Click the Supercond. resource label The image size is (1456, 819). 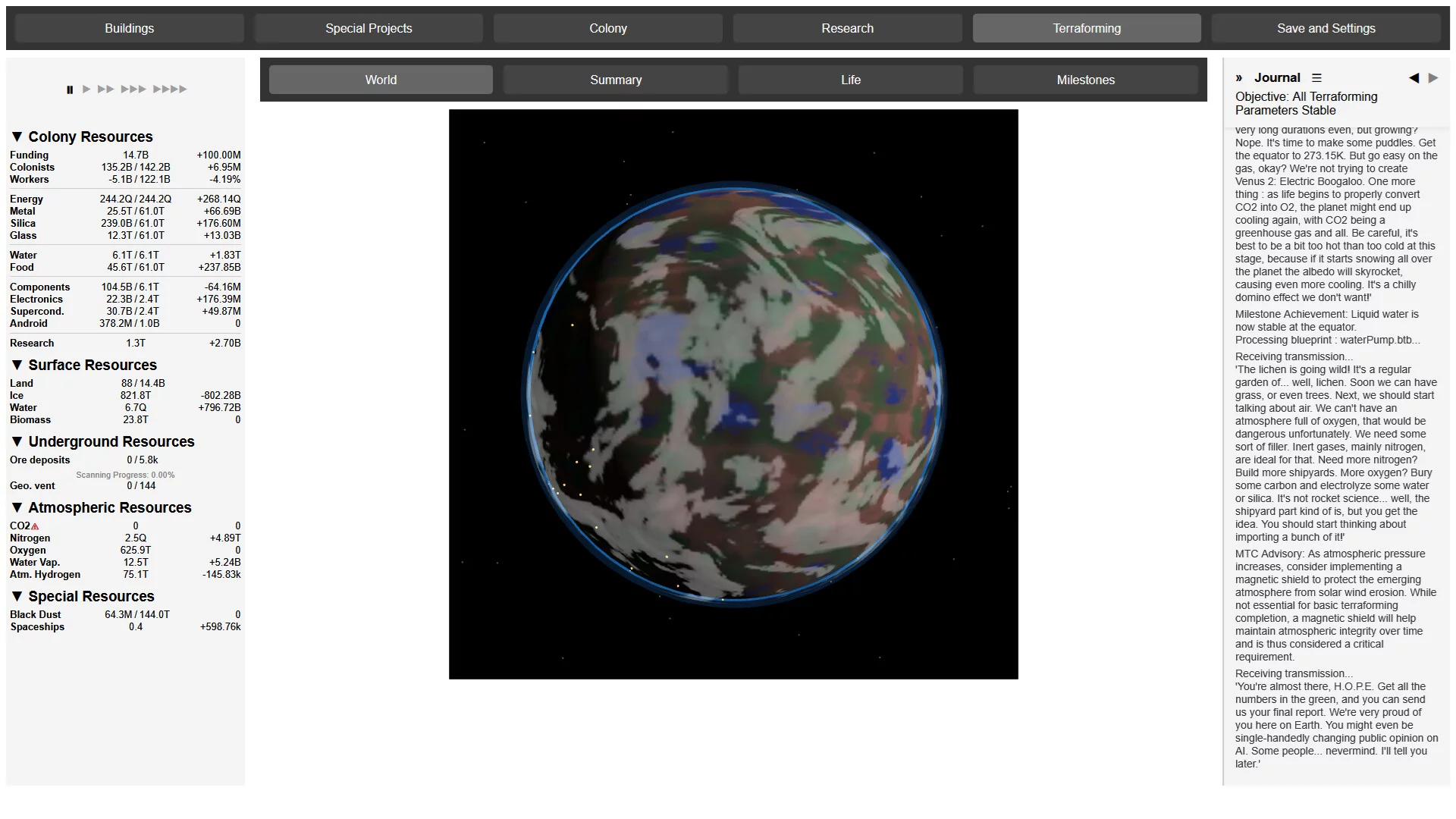(x=37, y=311)
